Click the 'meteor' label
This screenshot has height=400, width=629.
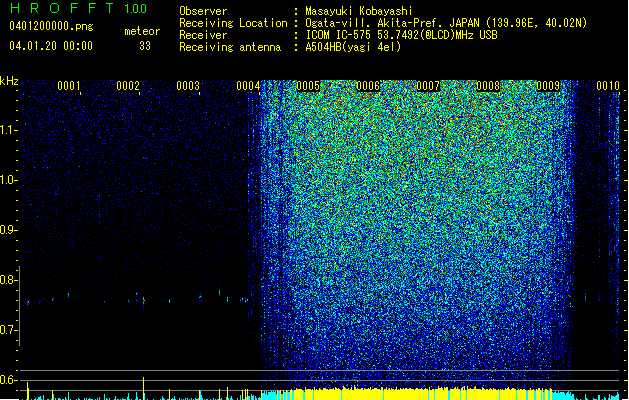click(142, 31)
